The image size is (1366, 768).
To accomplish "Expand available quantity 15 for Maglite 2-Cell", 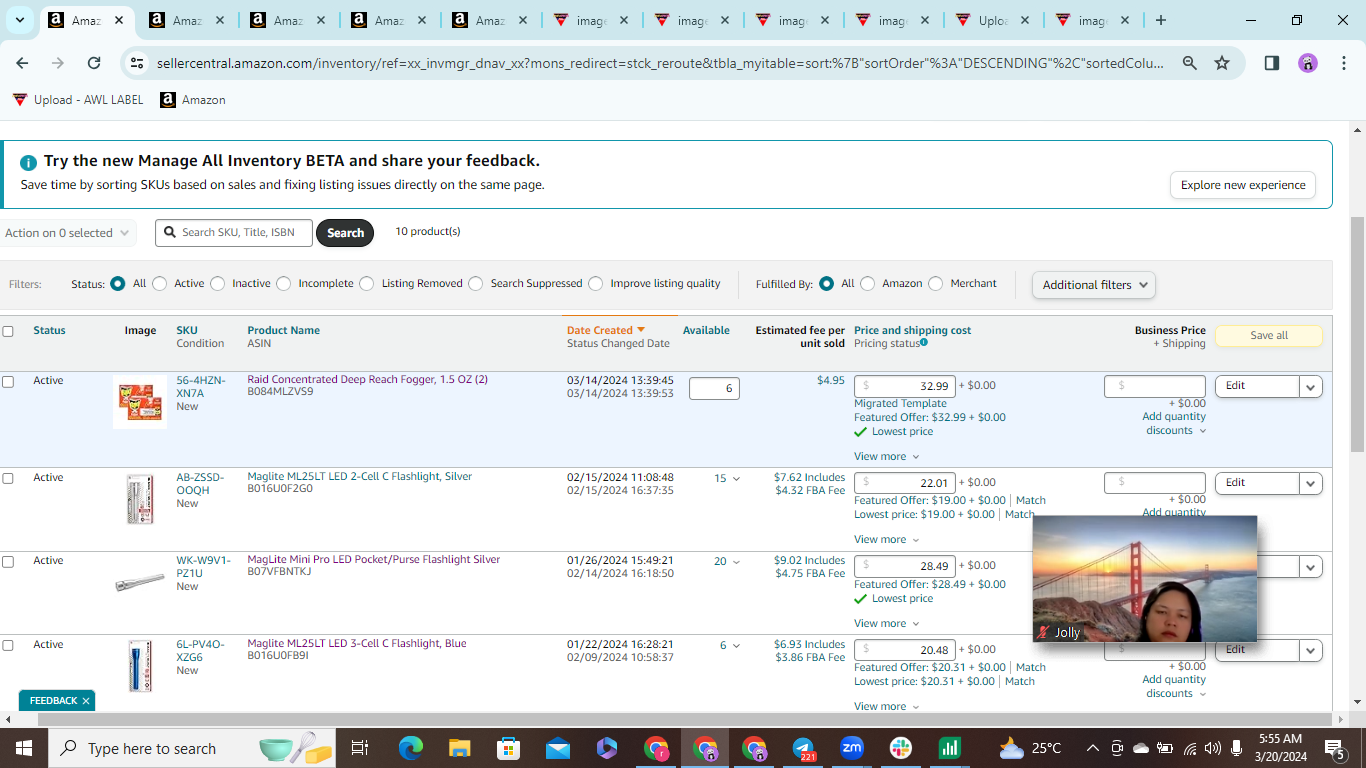I will 727,479.
